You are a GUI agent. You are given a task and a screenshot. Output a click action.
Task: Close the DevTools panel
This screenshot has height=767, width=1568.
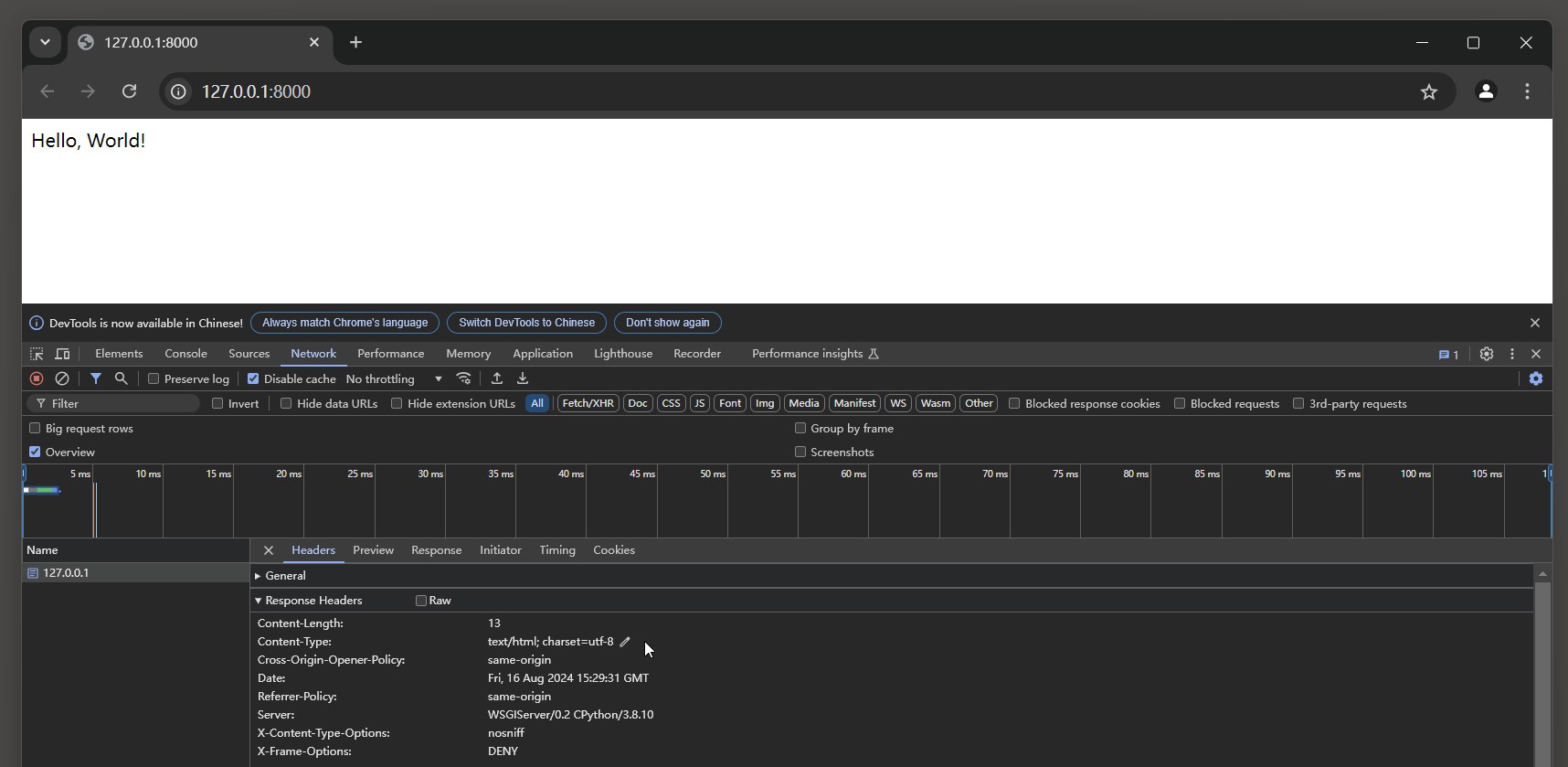(x=1536, y=354)
